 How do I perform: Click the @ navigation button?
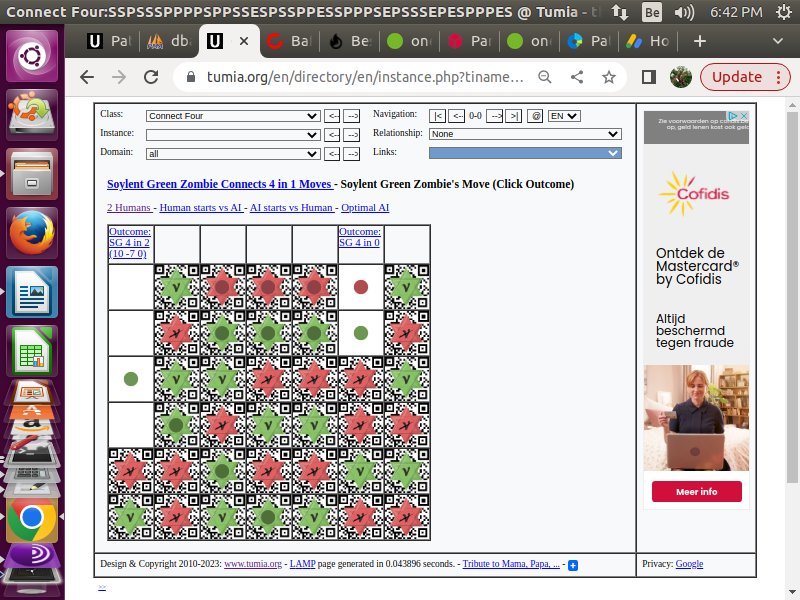[535, 116]
